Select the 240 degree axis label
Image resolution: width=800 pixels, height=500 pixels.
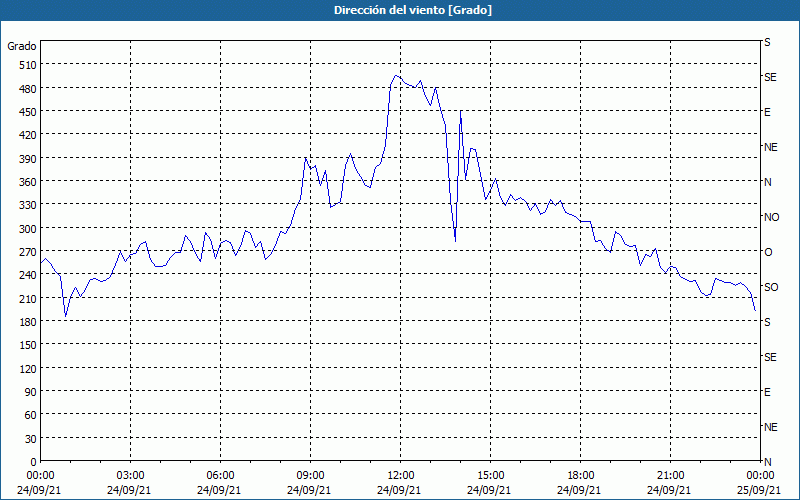[x=28, y=275]
